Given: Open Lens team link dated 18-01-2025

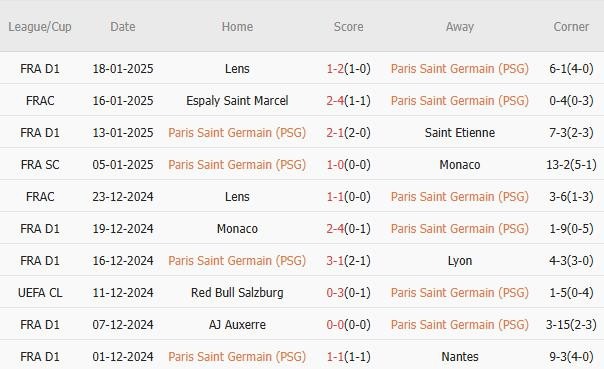Looking at the screenshot, I should tap(237, 69).
